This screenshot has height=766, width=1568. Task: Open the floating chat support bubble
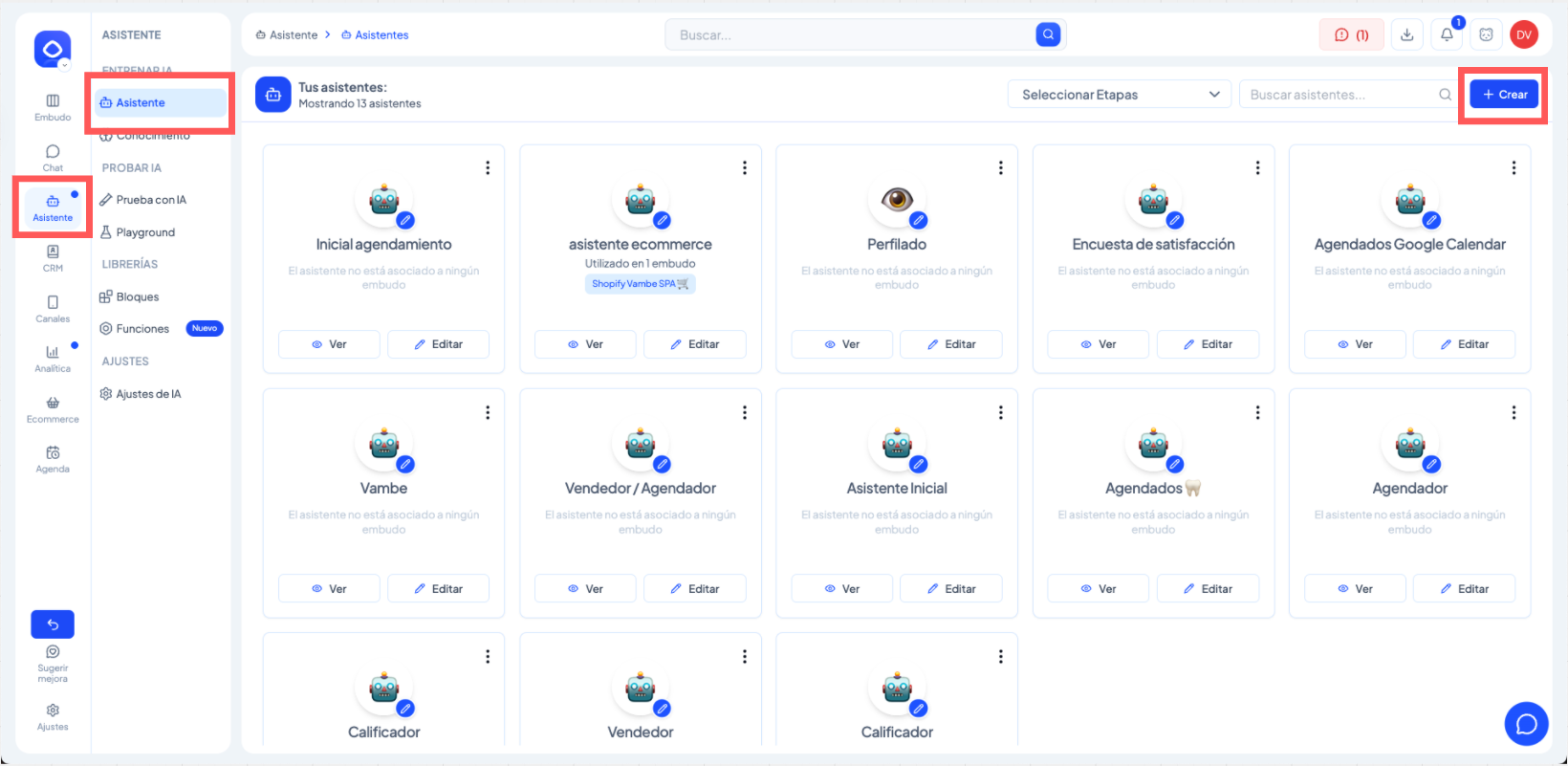tap(1526, 724)
